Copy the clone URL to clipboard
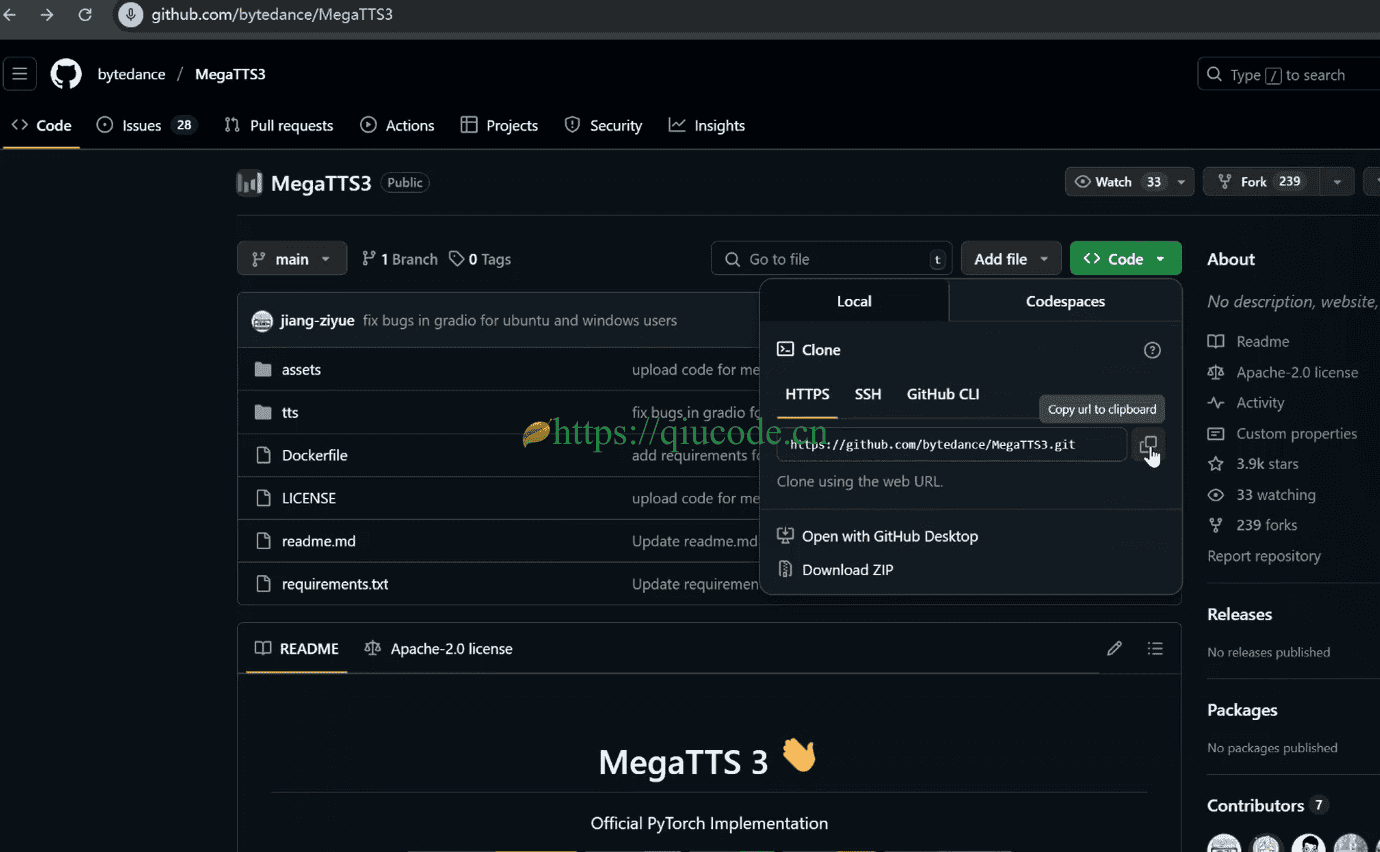The width and height of the screenshot is (1380, 852). [x=1148, y=445]
